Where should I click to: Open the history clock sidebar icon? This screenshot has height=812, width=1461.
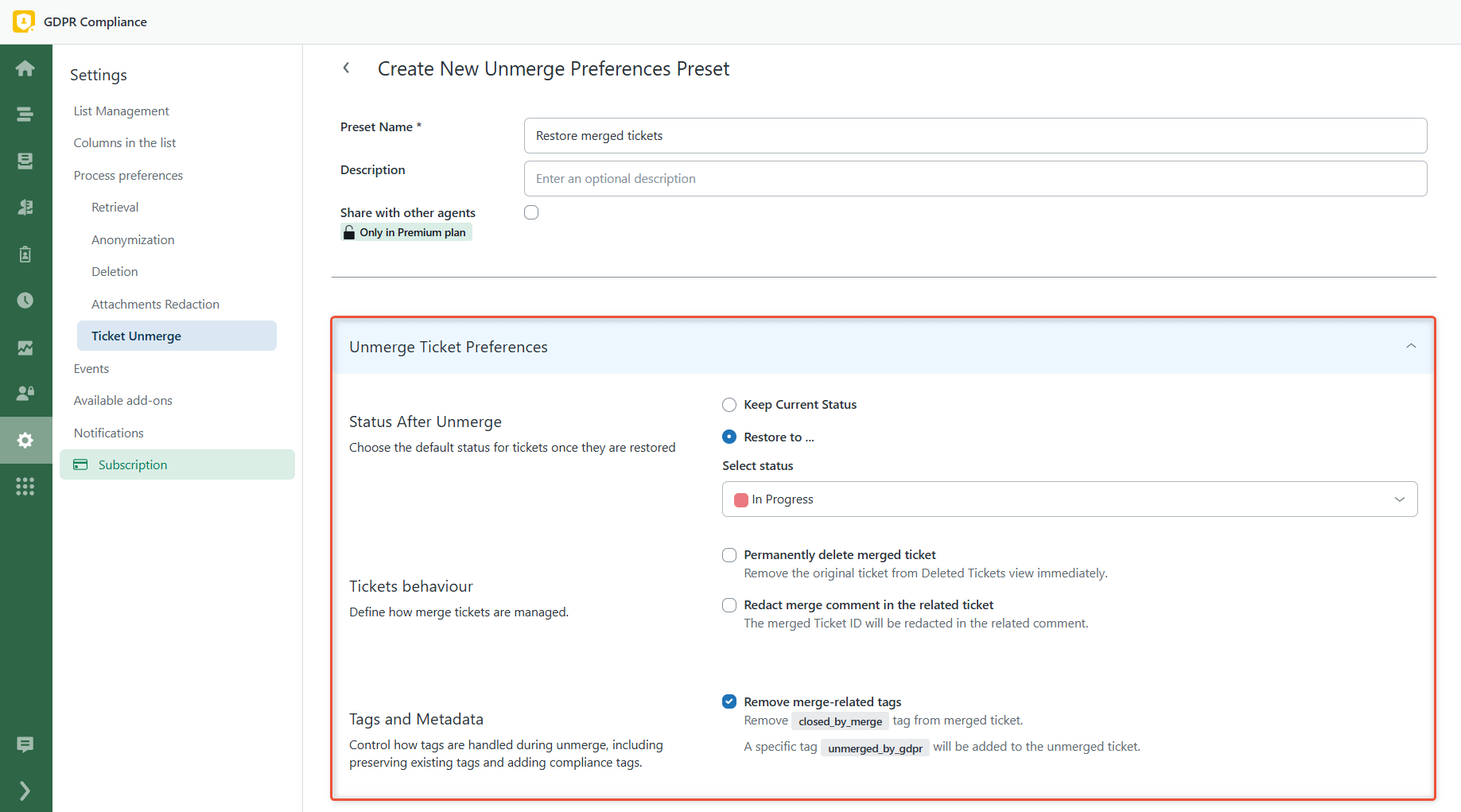tap(25, 301)
